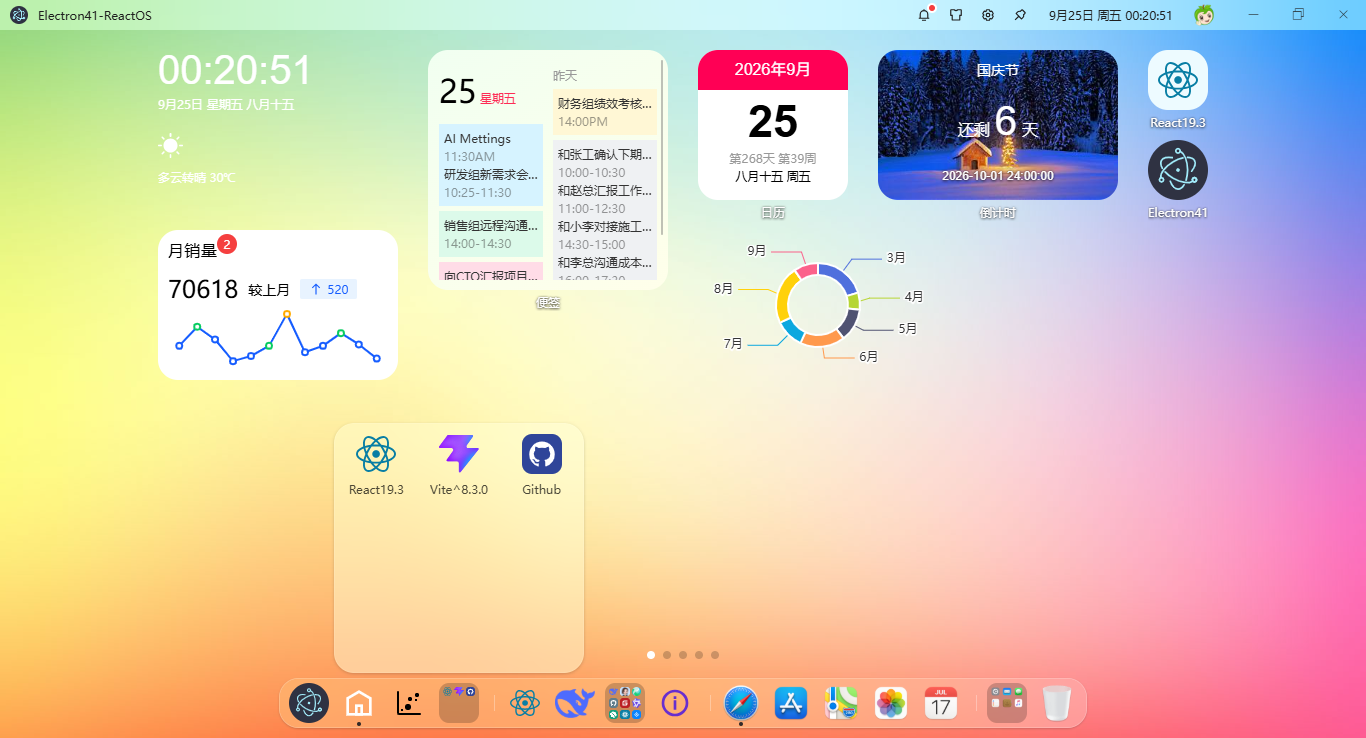Switch to the fifth desktop page dot

pos(715,655)
